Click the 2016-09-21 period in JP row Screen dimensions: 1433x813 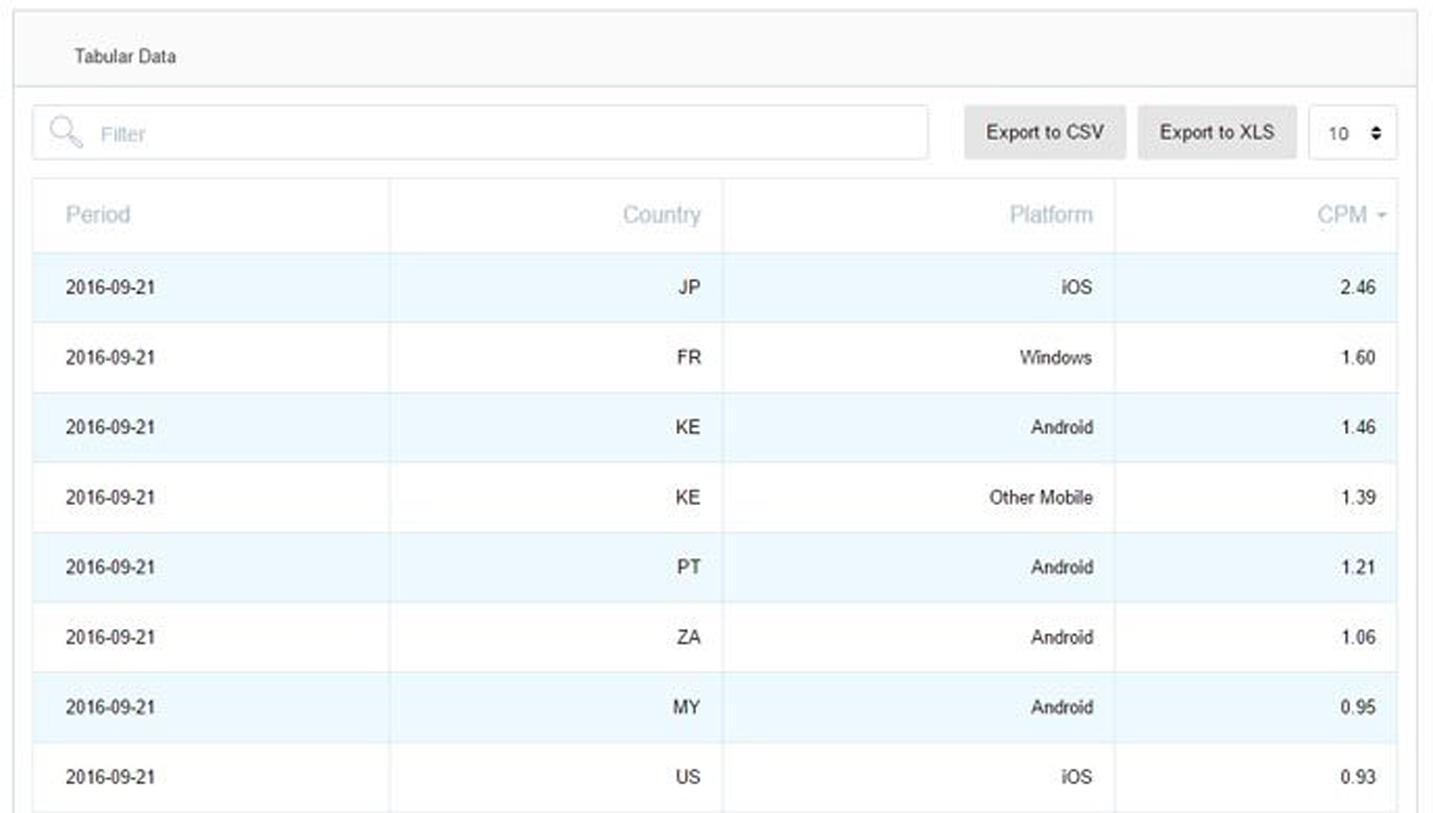[x=111, y=287]
